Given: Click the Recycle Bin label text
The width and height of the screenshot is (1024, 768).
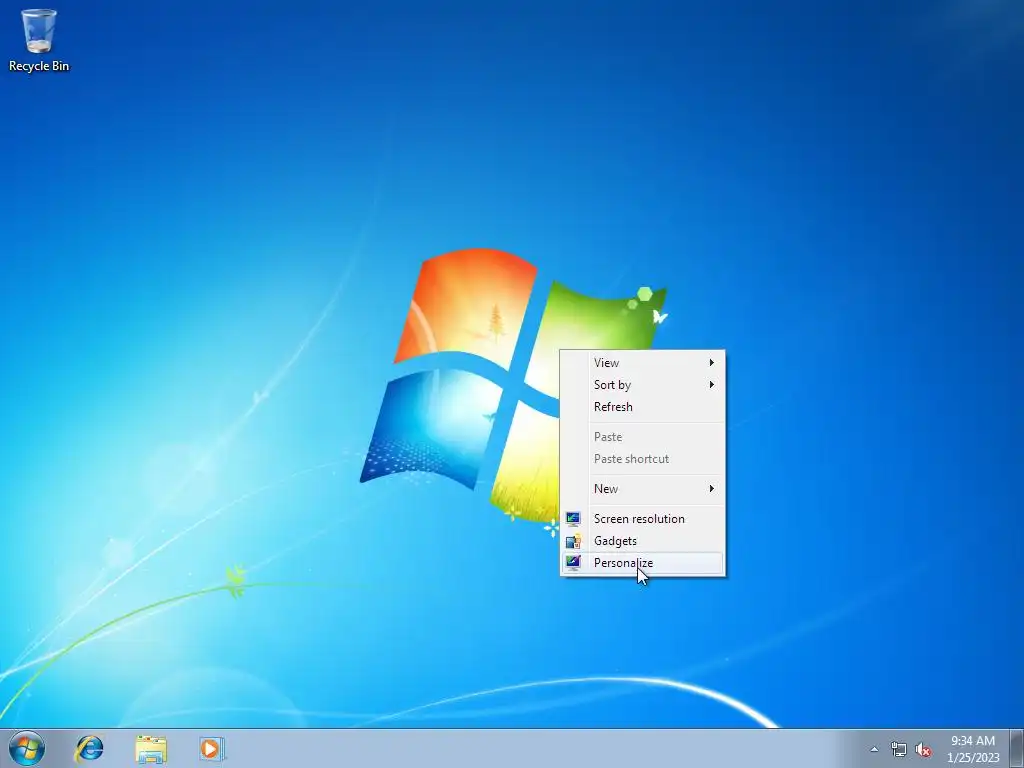Looking at the screenshot, I should pos(39,66).
